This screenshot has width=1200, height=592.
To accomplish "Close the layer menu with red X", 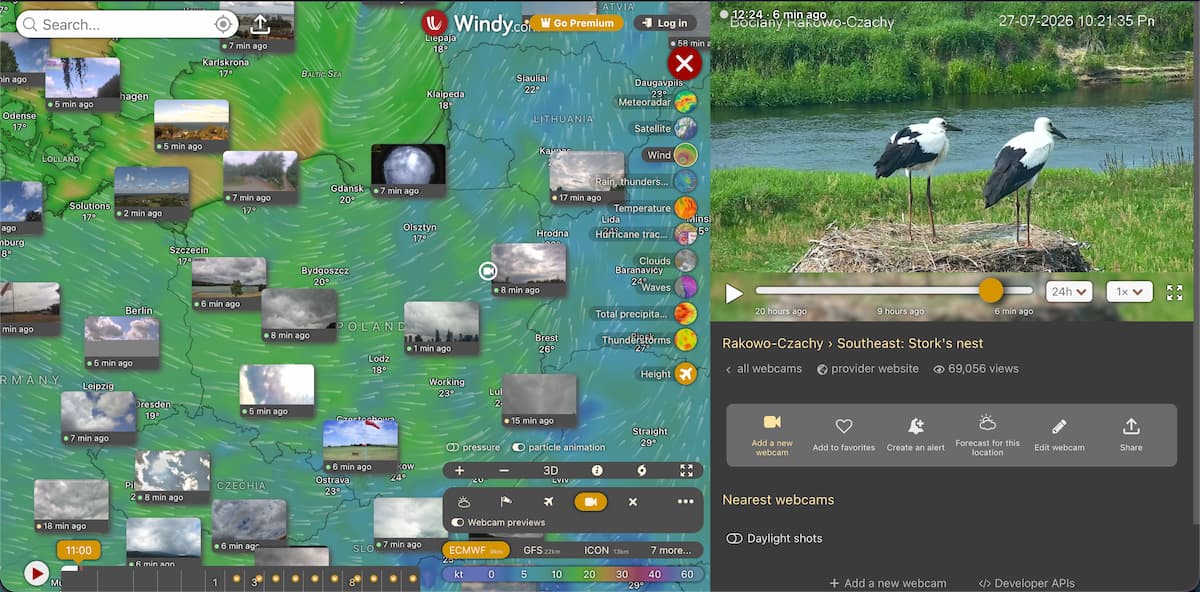I will pos(685,65).
